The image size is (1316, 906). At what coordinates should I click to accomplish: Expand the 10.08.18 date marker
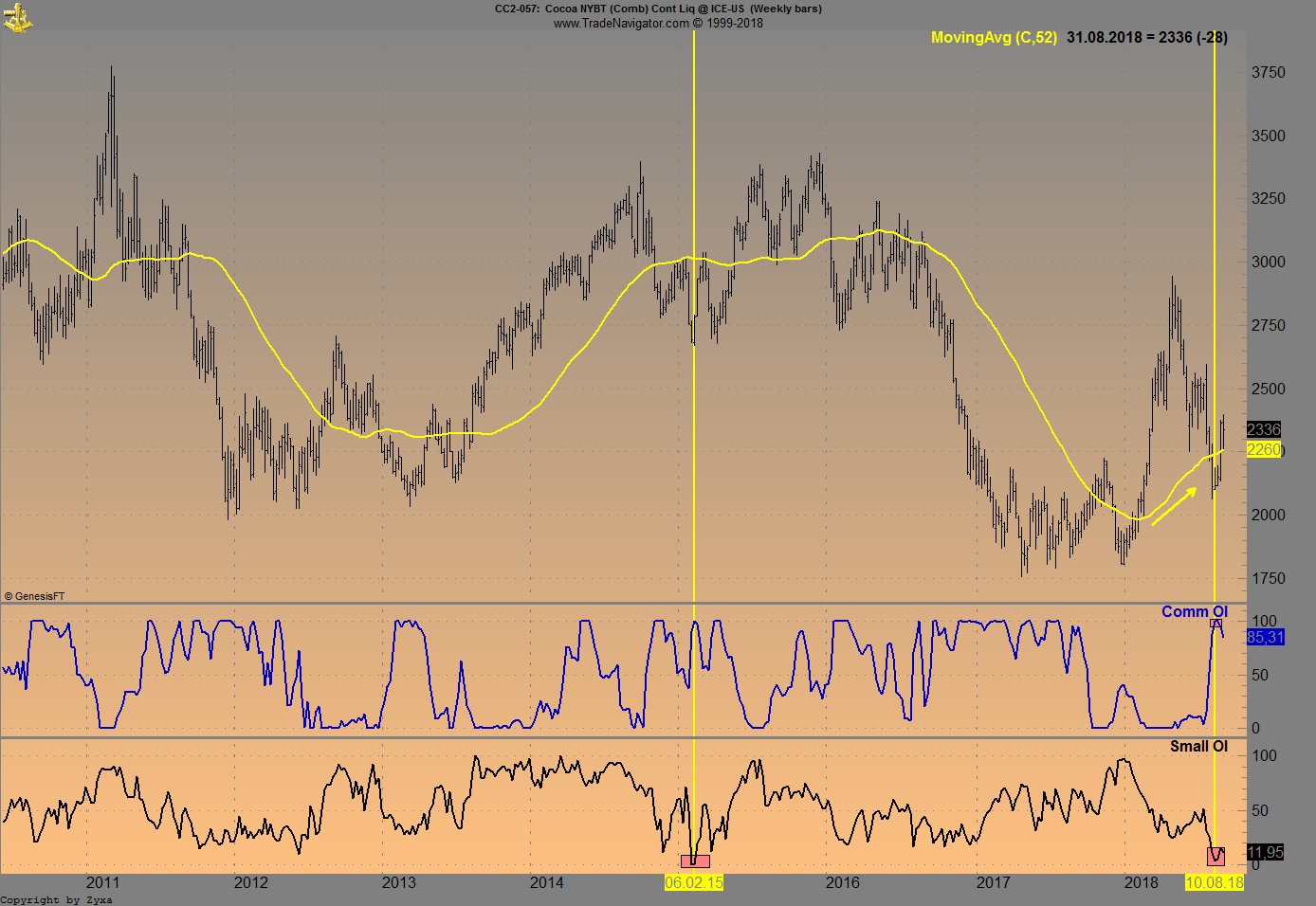(x=1216, y=882)
